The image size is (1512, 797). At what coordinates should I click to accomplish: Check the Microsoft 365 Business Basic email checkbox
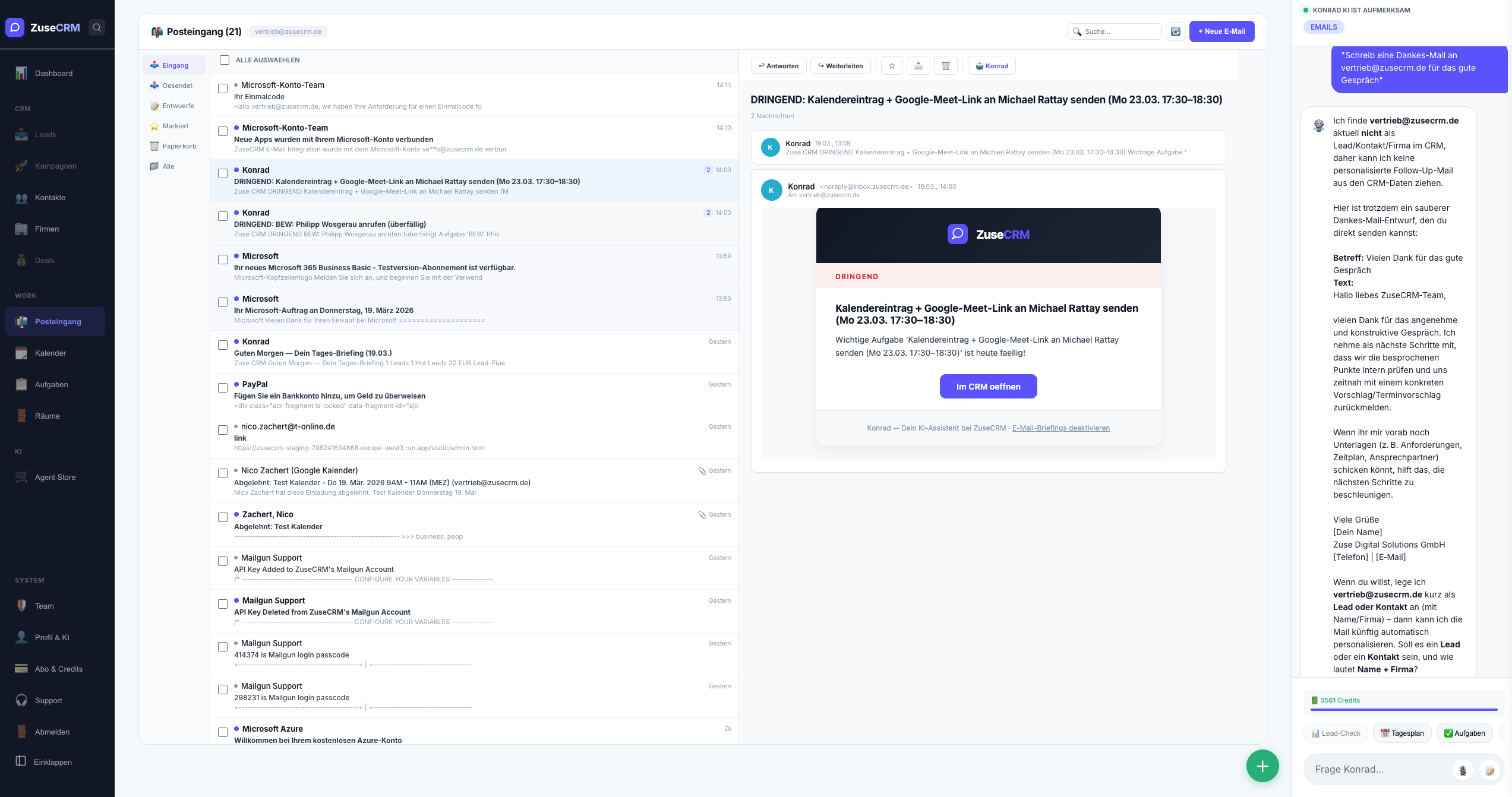pyautogui.click(x=223, y=260)
